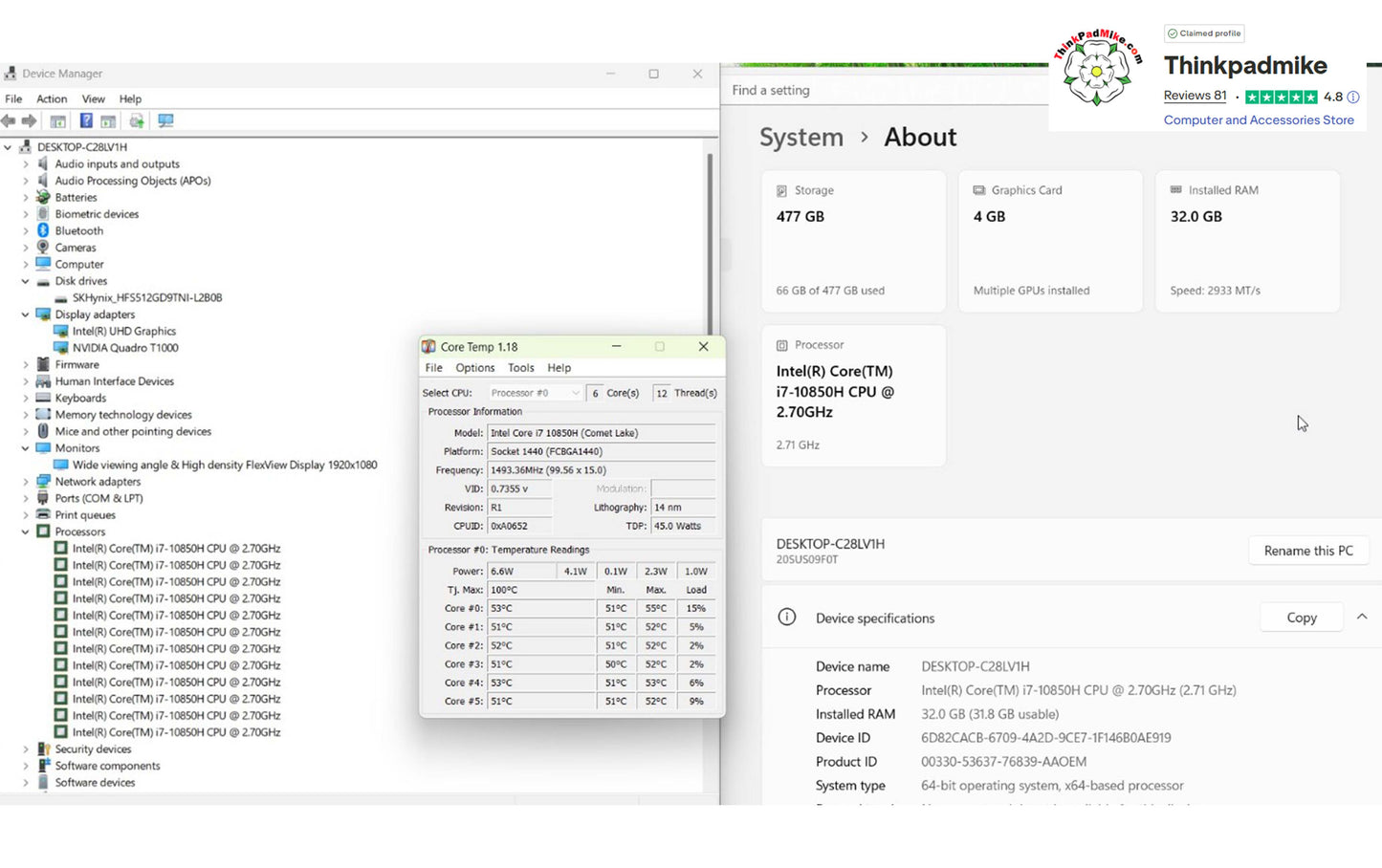1382x868 pixels.
Task: Open the Tools menu in Core Temp
Action: point(520,368)
